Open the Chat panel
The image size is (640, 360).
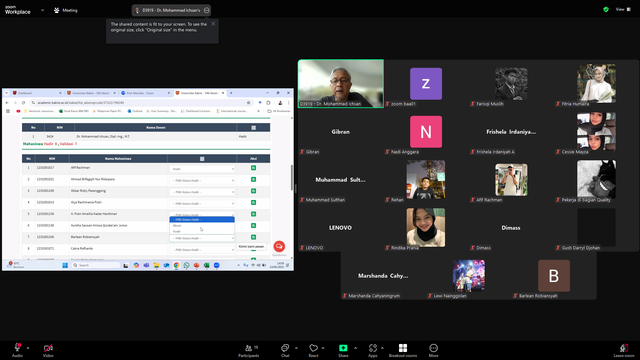tap(285, 350)
